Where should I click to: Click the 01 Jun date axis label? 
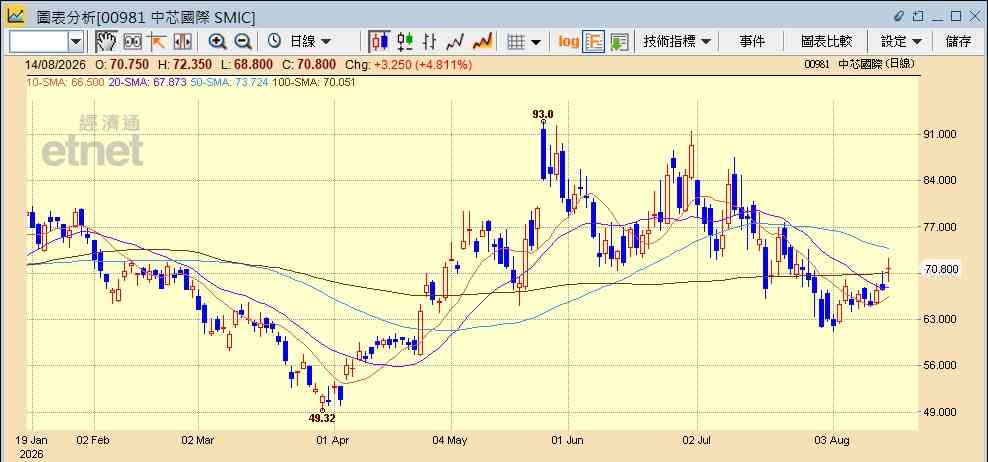coord(568,440)
